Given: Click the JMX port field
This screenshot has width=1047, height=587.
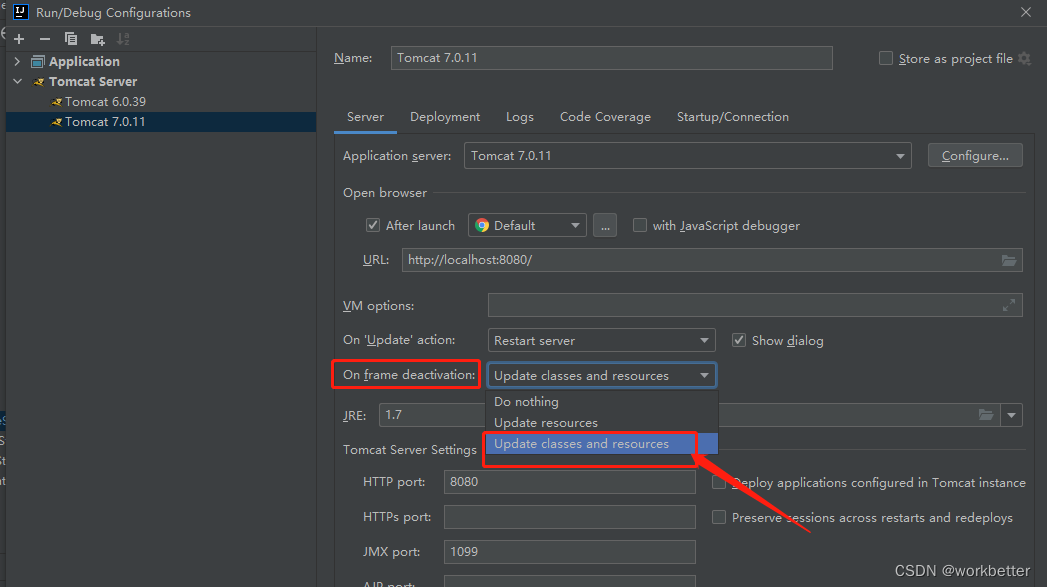Looking at the screenshot, I should point(570,552).
